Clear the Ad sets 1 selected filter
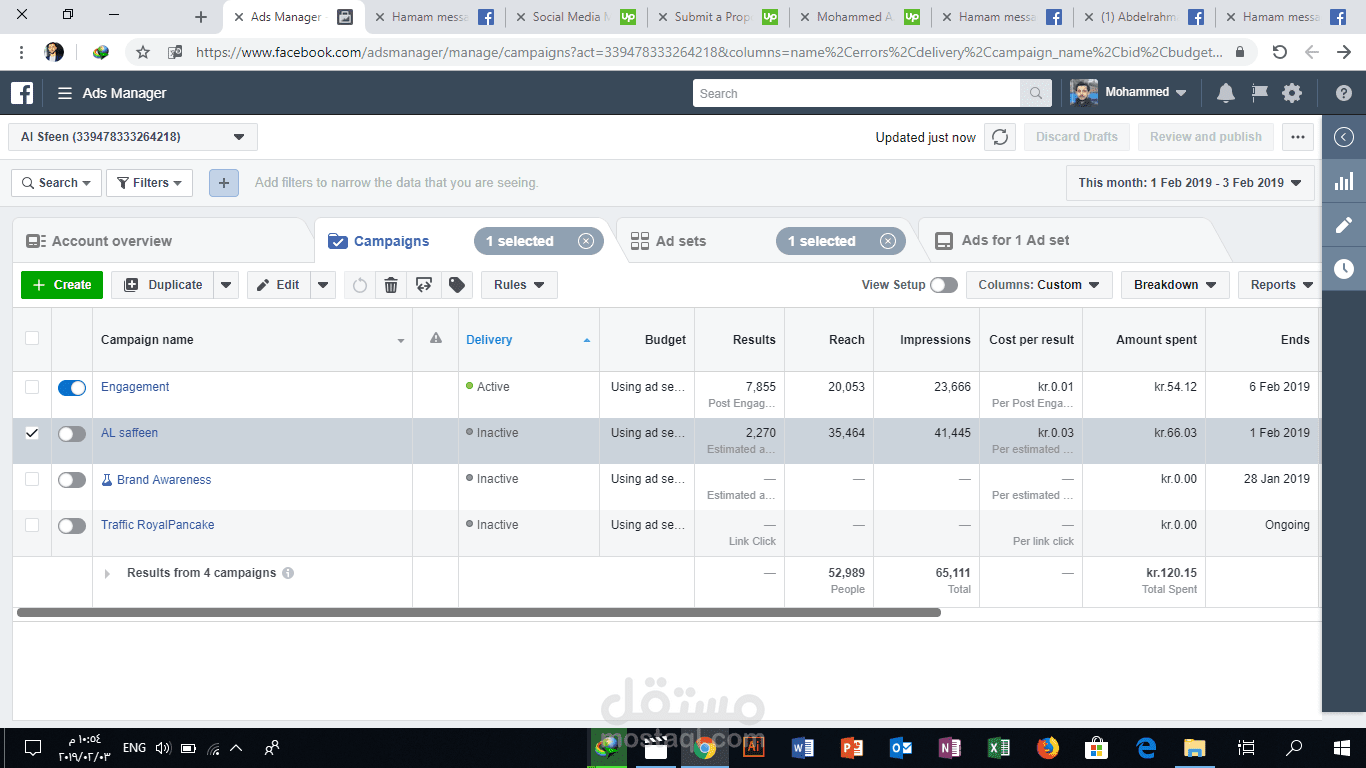This screenshot has height=768, width=1366. (888, 241)
